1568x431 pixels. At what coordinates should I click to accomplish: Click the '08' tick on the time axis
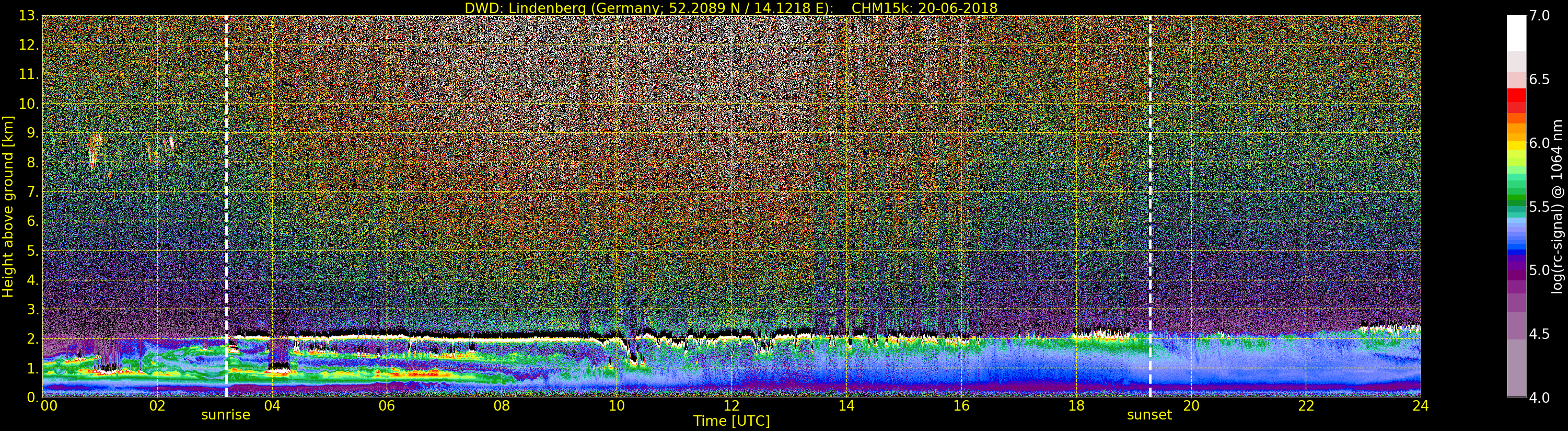pos(502,405)
